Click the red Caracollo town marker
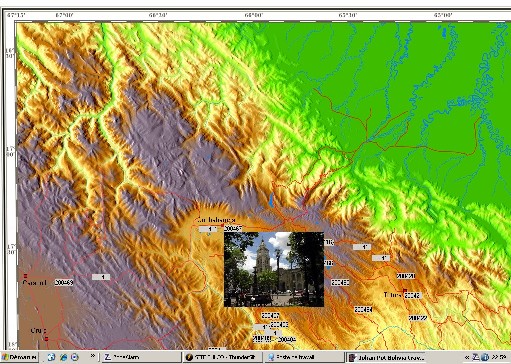The image size is (511, 364). tap(25, 276)
